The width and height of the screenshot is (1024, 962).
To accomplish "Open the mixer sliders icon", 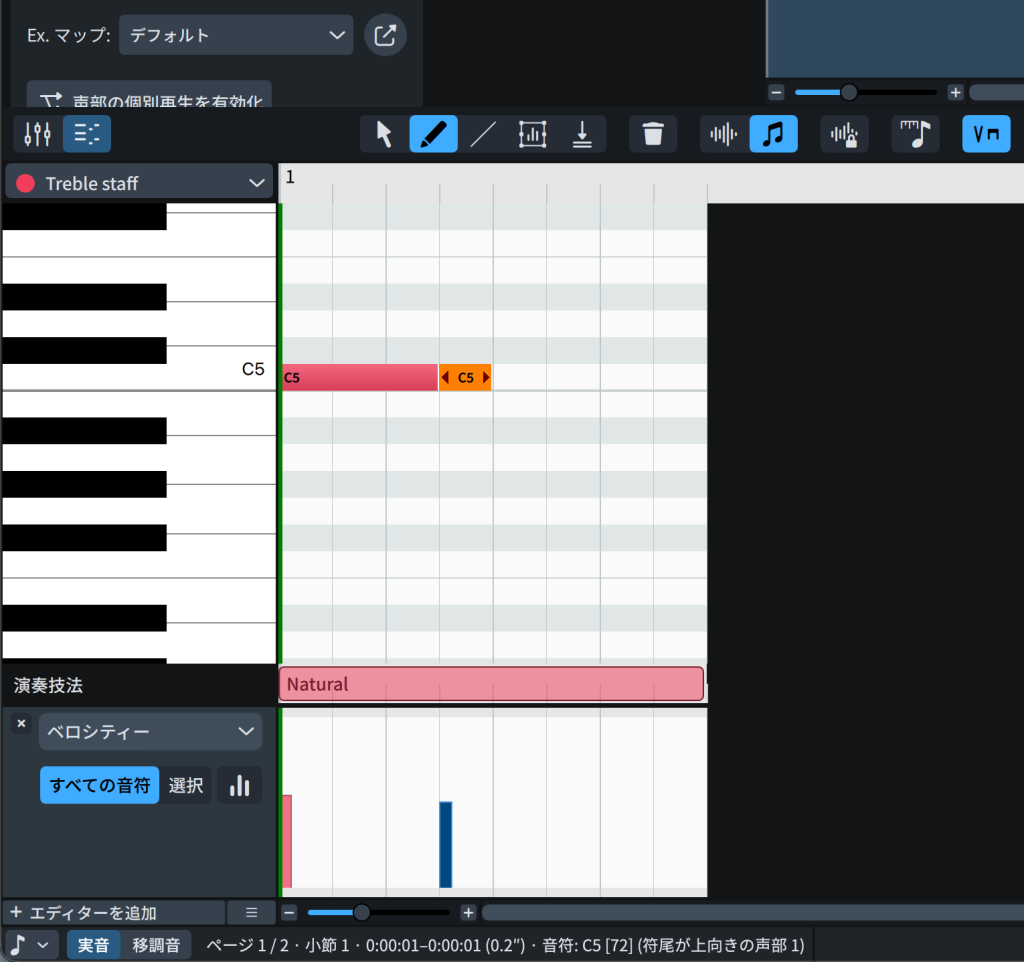I will [38, 134].
